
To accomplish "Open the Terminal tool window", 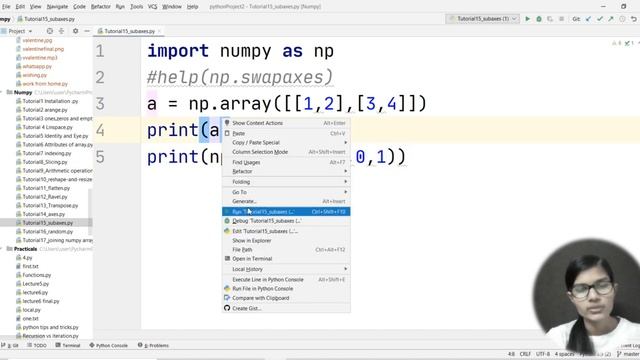I will (68, 345).
